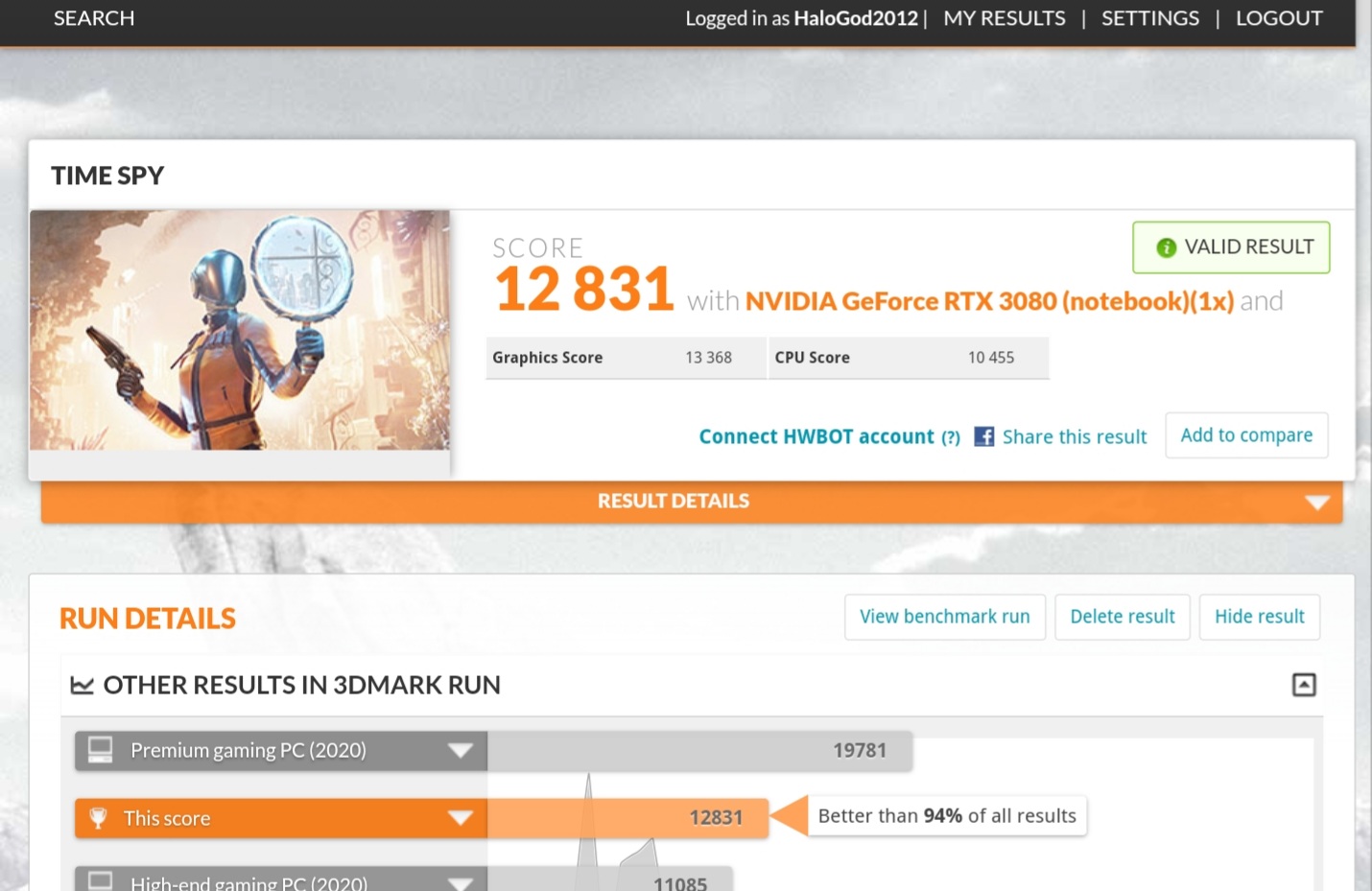
Task: Open the SEARCH menu item
Action: coord(94,18)
